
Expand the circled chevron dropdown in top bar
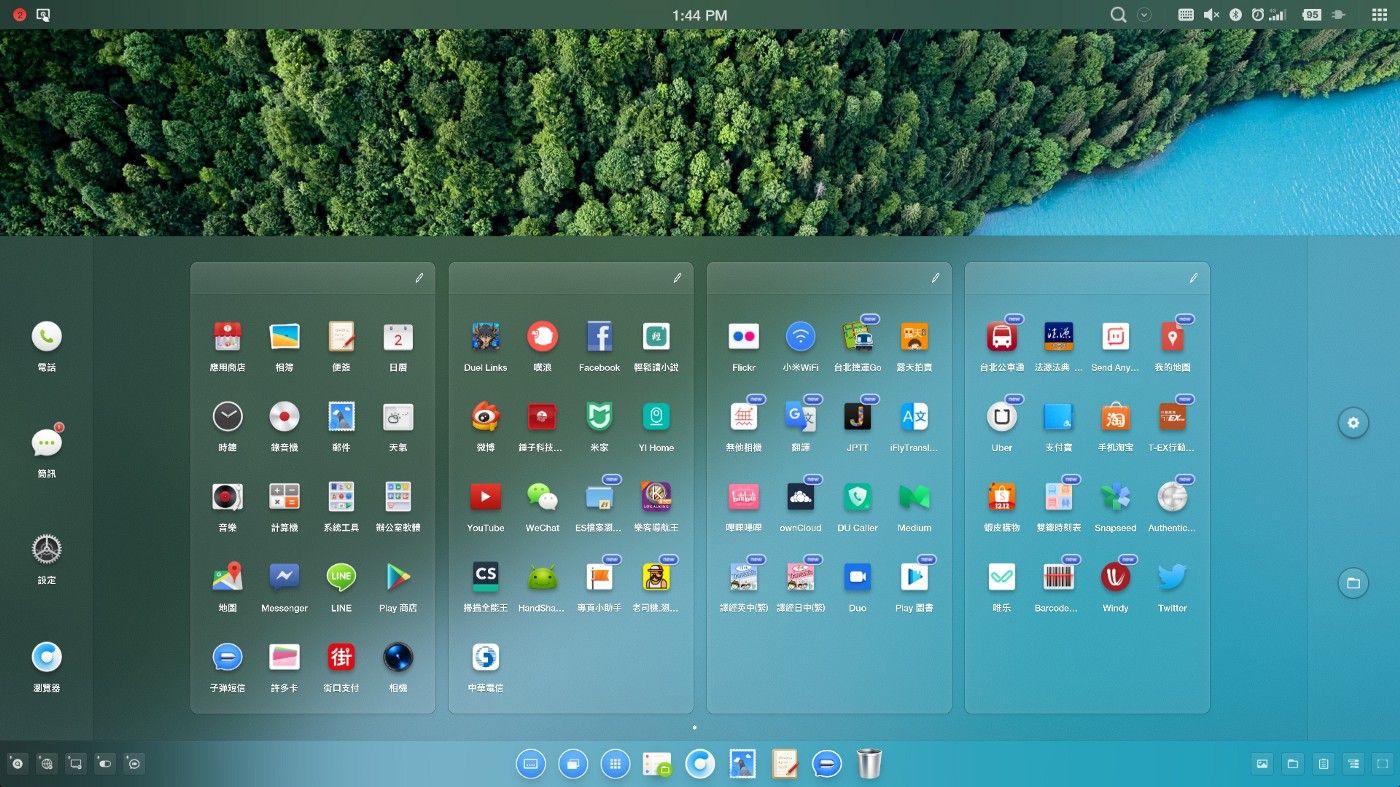pos(1145,15)
